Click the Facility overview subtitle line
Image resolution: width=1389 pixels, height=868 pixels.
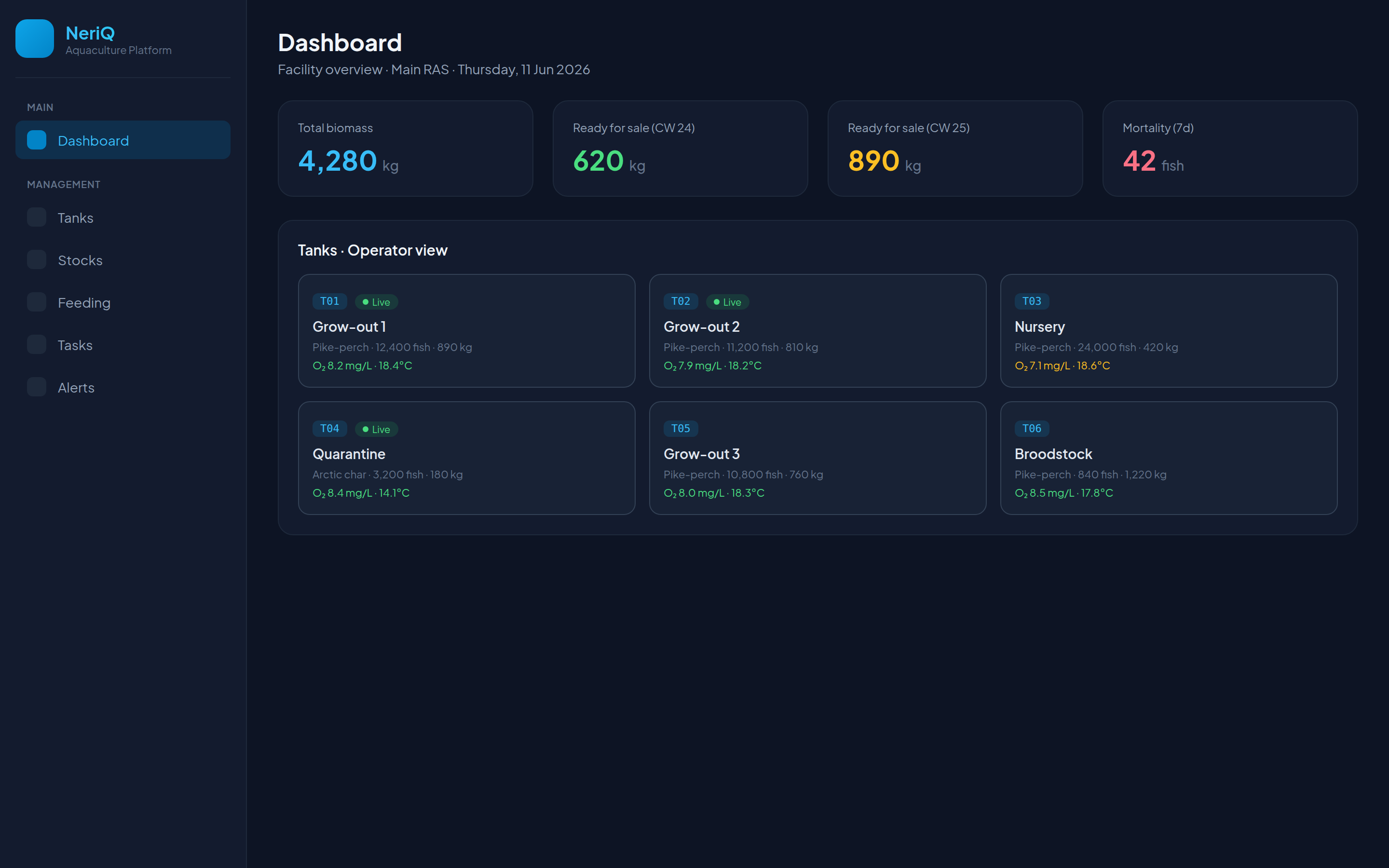[434, 69]
